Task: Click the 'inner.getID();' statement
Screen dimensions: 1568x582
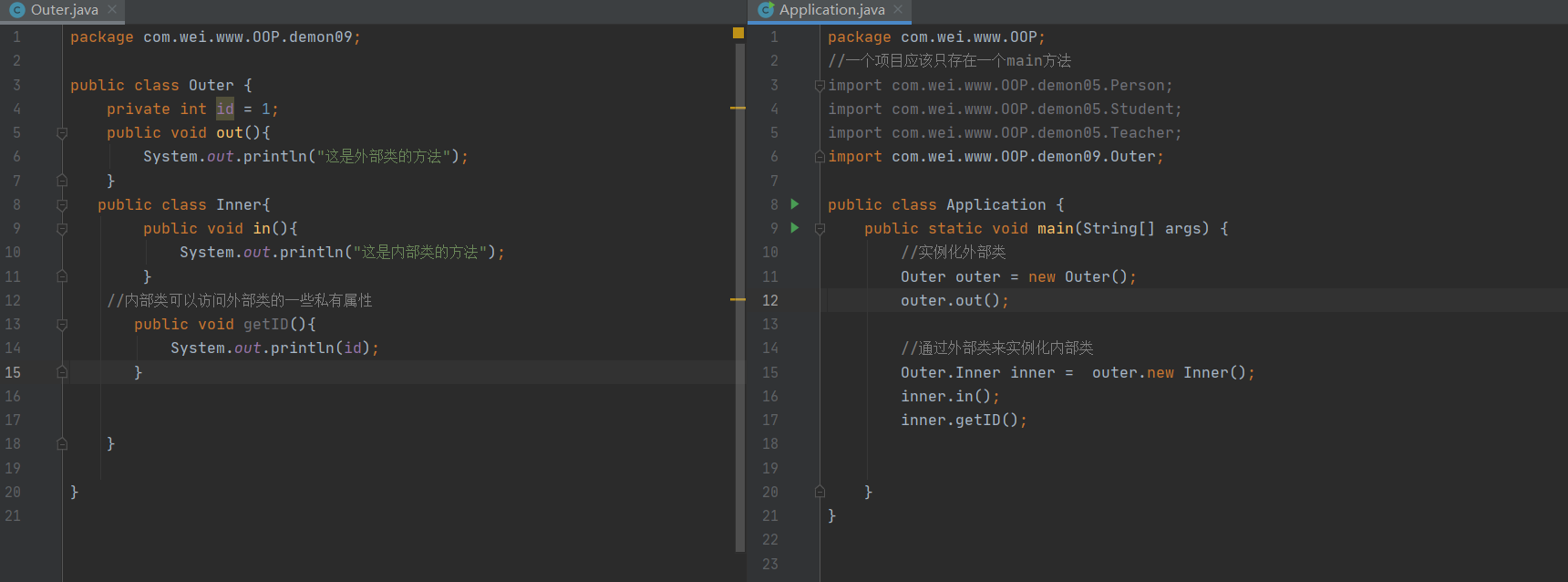Action: point(965,420)
